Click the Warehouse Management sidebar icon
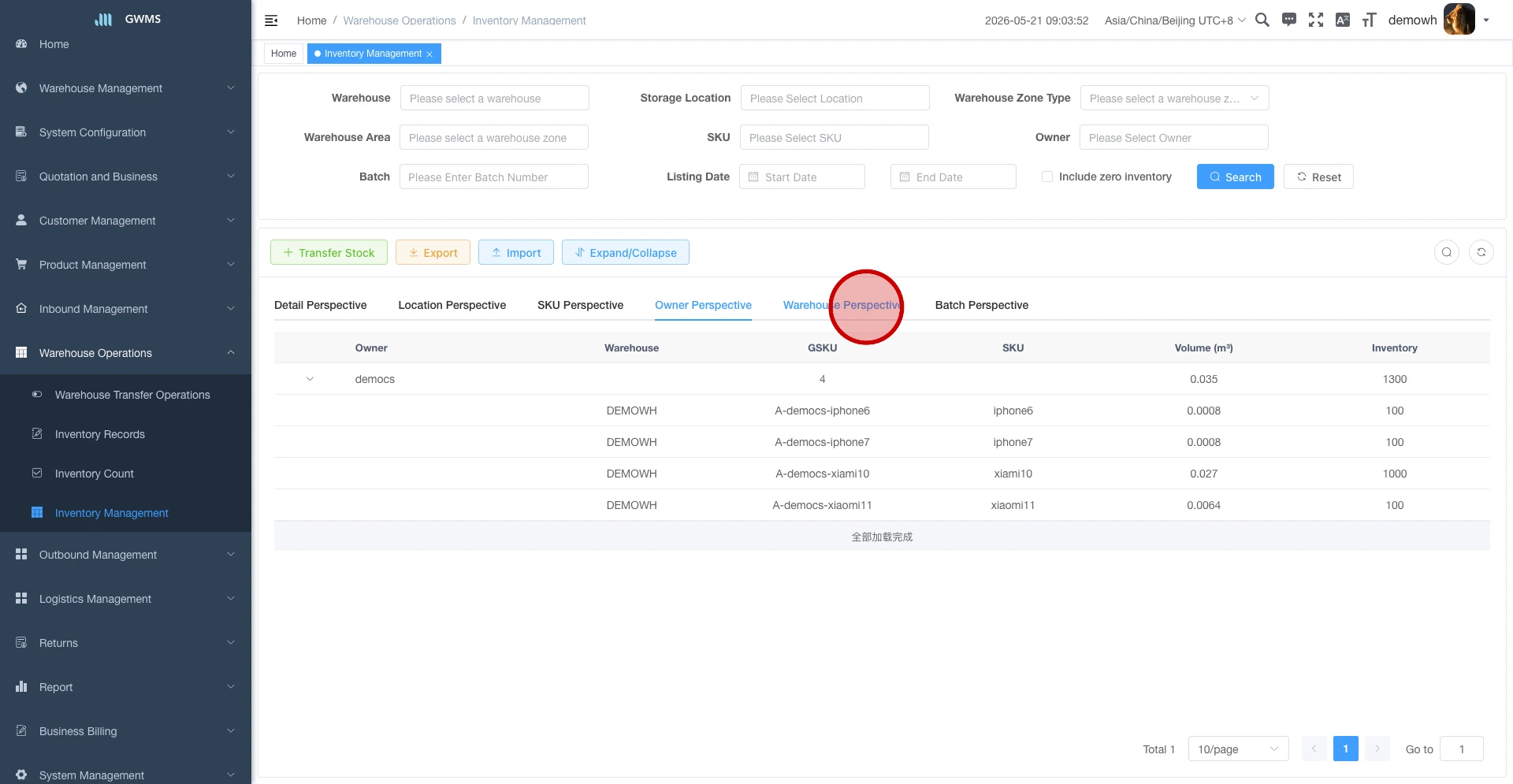The width and height of the screenshot is (1513, 784). (x=21, y=88)
